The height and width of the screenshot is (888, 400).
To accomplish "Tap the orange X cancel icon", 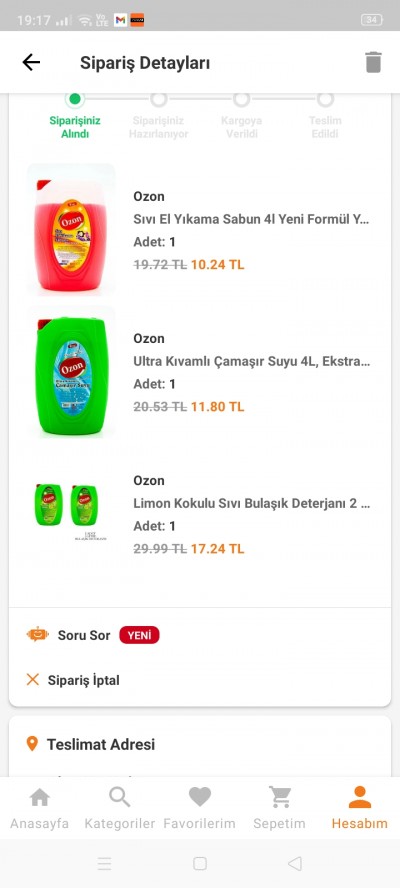I will [33, 680].
